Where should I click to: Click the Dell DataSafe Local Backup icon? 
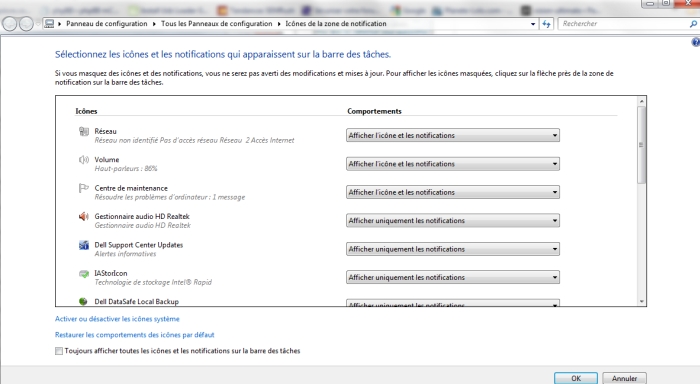pyautogui.click(x=83, y=301)
